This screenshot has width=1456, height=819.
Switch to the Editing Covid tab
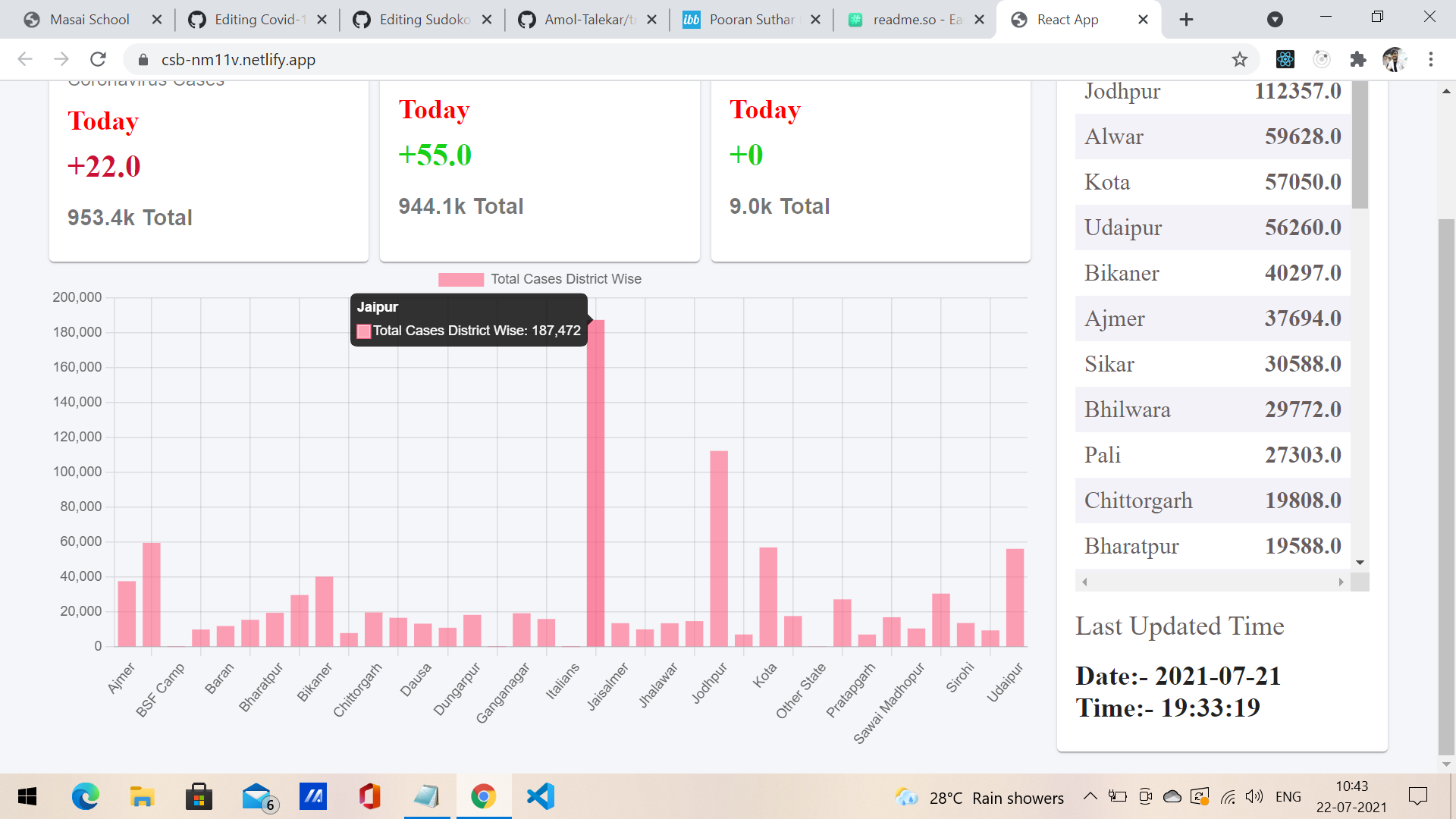click(x=258, y=20)
